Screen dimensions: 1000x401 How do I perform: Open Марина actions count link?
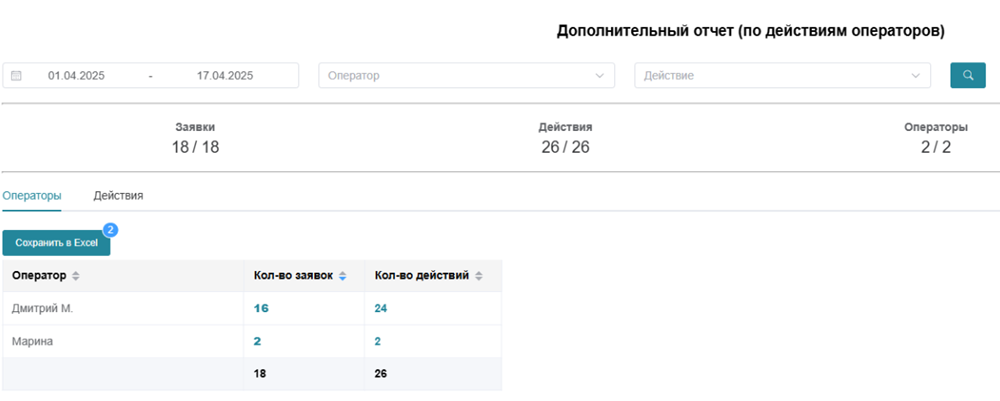[378, 342]
